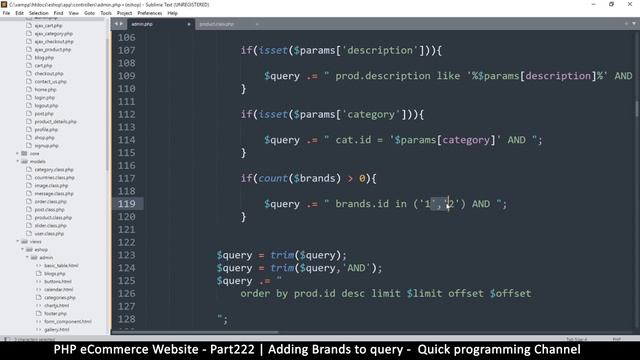Go to next tab with right arrow
640x360 pixels.
click(121, 24)
